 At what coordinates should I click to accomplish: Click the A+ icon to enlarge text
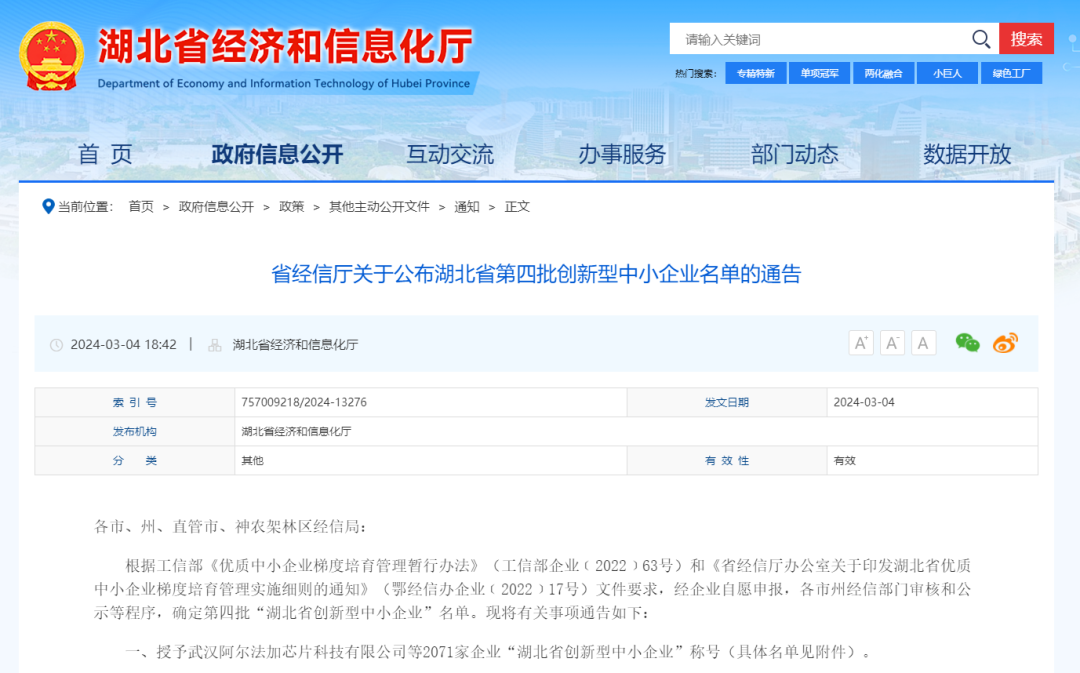pyautogui.click(x=861, y=342)
